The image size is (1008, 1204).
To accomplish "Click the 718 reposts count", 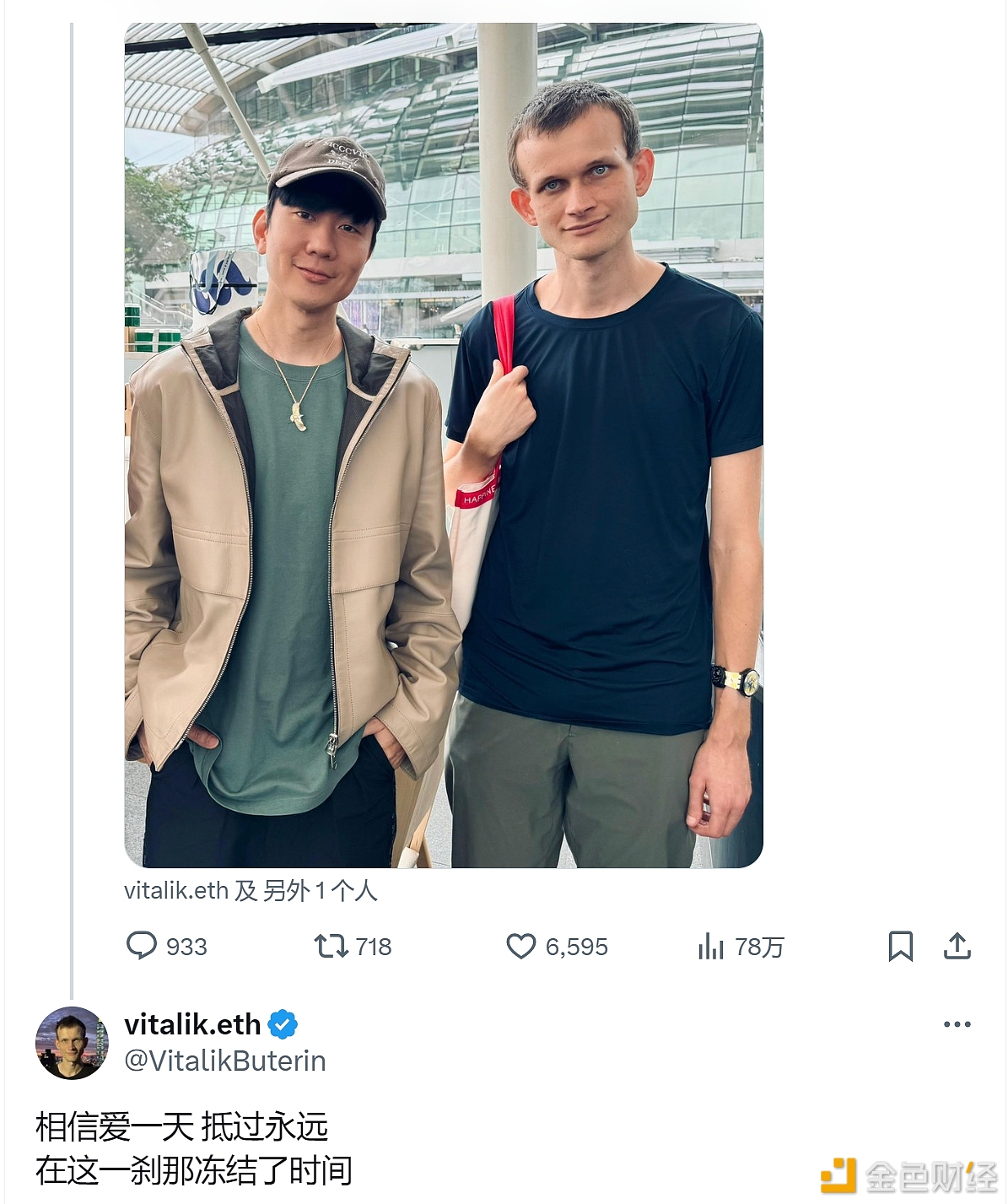I will click(374, 947).
